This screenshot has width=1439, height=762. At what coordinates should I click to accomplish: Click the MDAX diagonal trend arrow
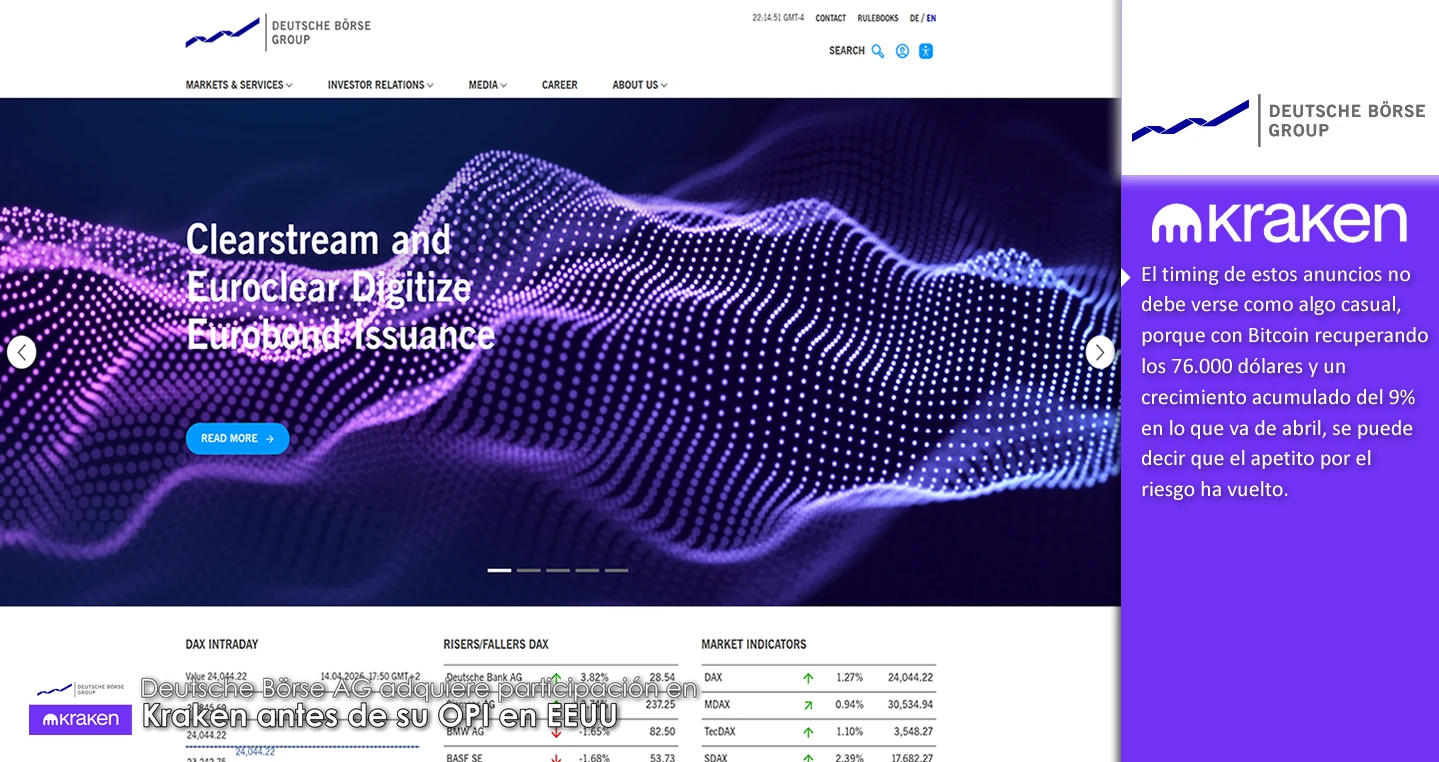click(808, 705)
